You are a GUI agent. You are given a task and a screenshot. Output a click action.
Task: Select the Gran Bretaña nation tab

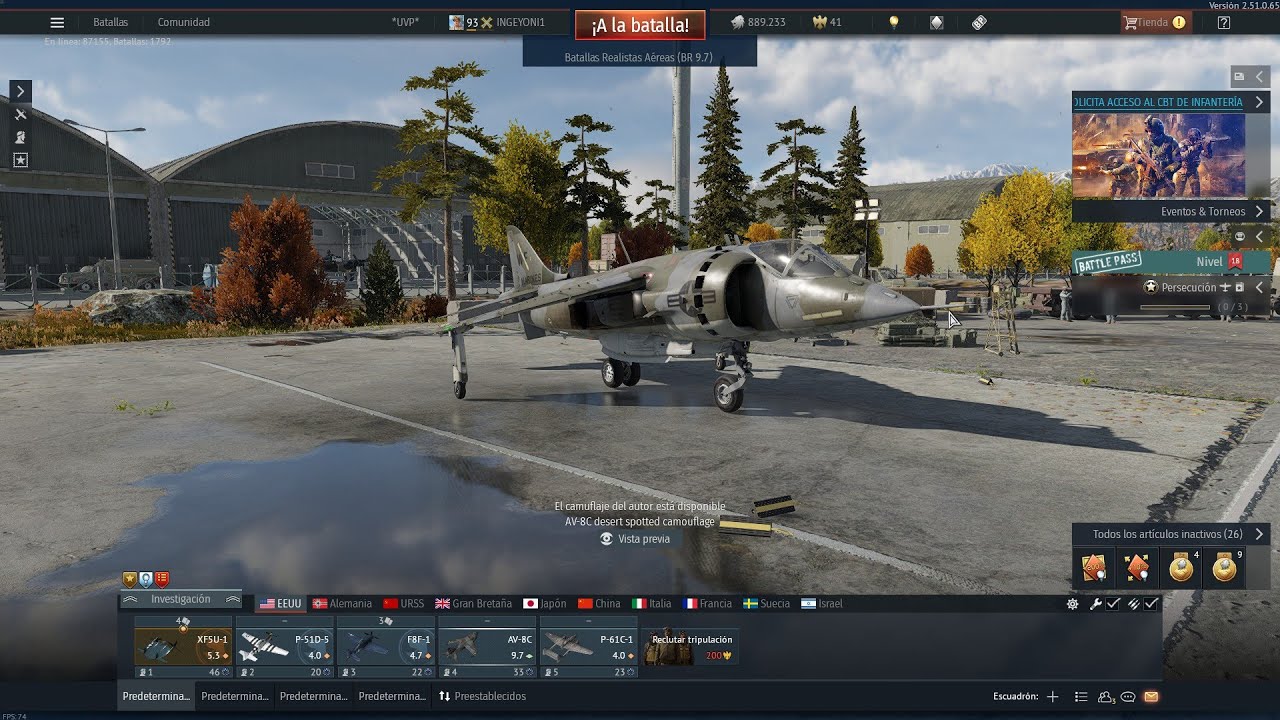coord(473,604)
